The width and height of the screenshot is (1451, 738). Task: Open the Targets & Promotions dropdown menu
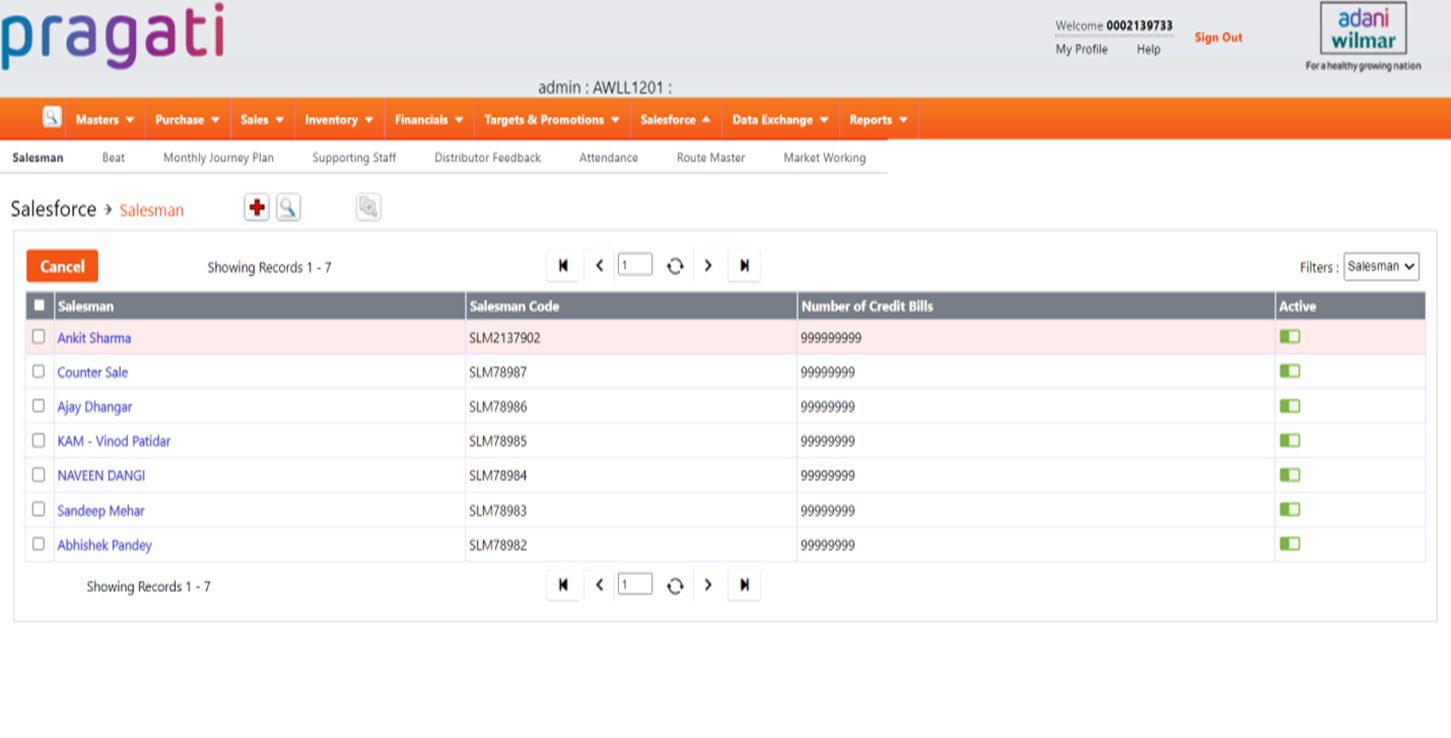coord(552,119)
